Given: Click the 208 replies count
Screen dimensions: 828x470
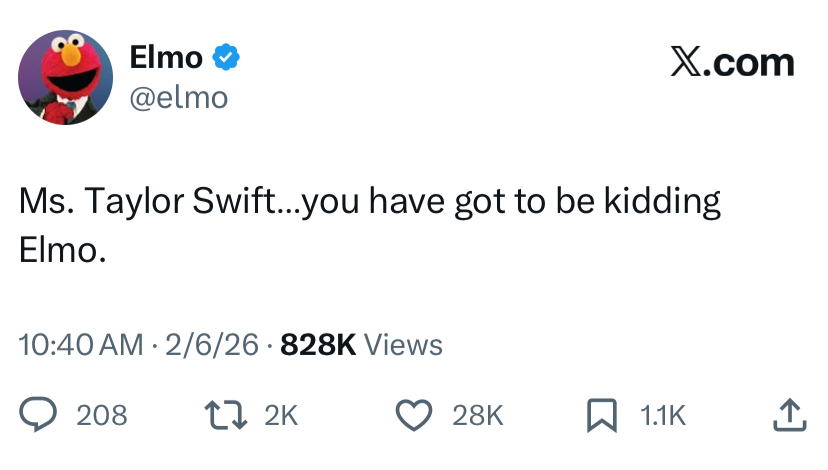Looking at the screenshot, I should click(102, 415).
